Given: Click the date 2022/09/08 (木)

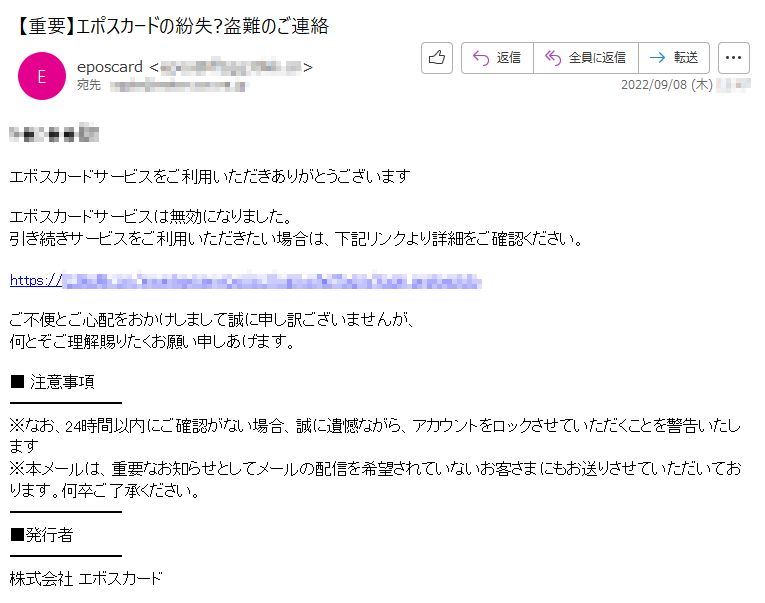Looking at the screenshot, I should [x=666, y=85].
